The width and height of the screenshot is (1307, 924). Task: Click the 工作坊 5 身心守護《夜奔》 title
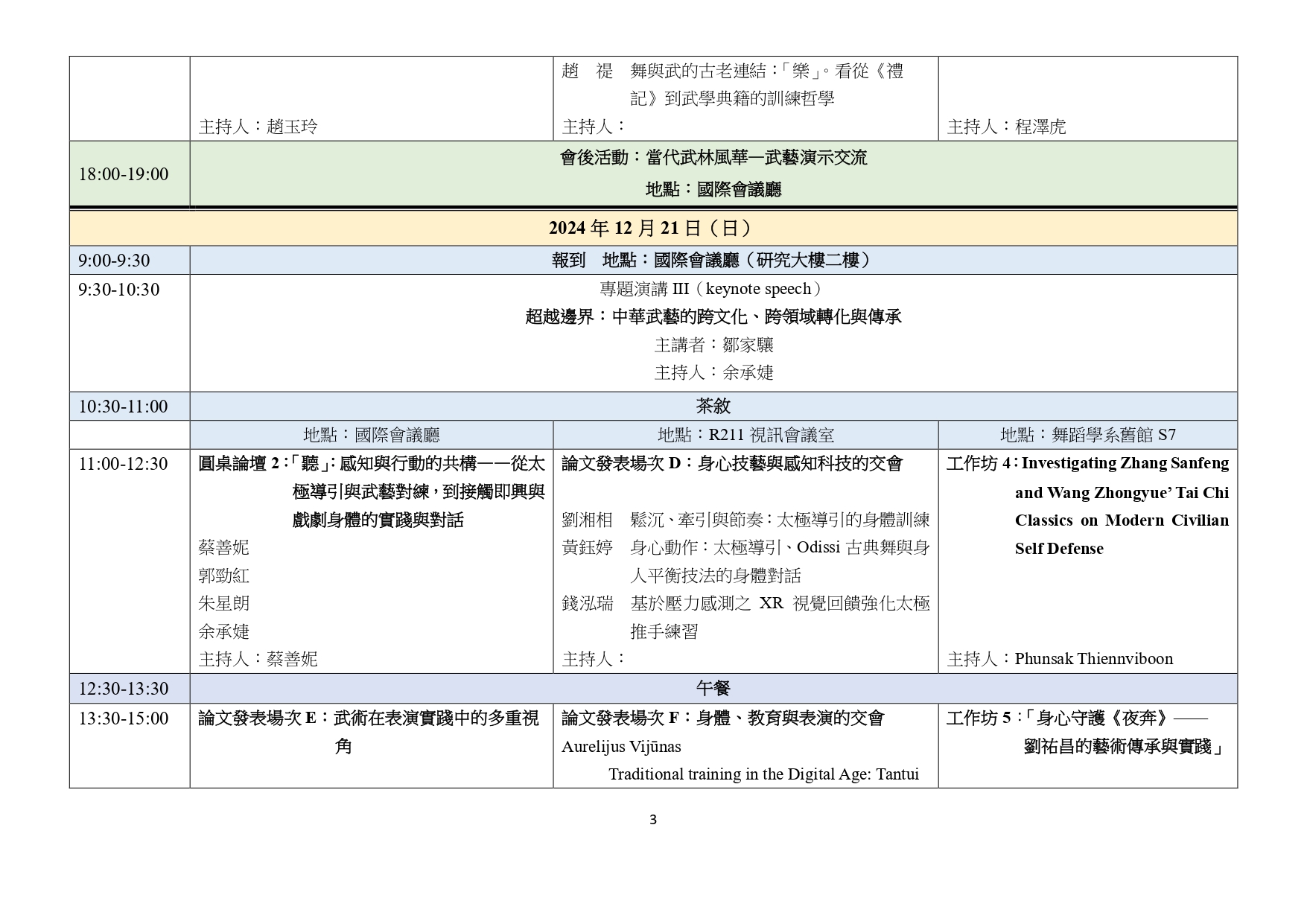tap(1087, 732)
